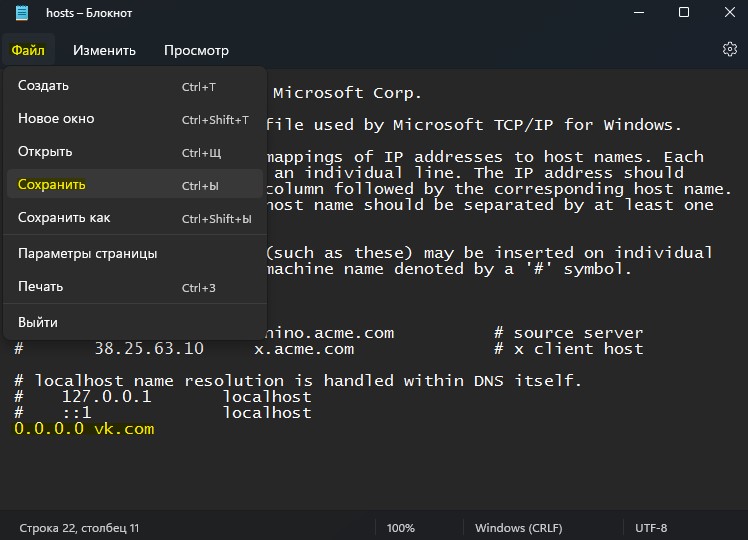Screen dimensions: 748x540
Task: Click the x.acme.com host name
Action: coord(304,349)
